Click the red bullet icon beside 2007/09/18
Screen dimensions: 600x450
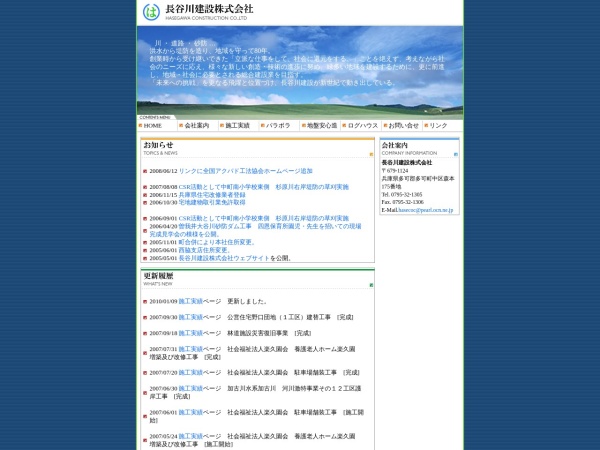coord(145,334)
